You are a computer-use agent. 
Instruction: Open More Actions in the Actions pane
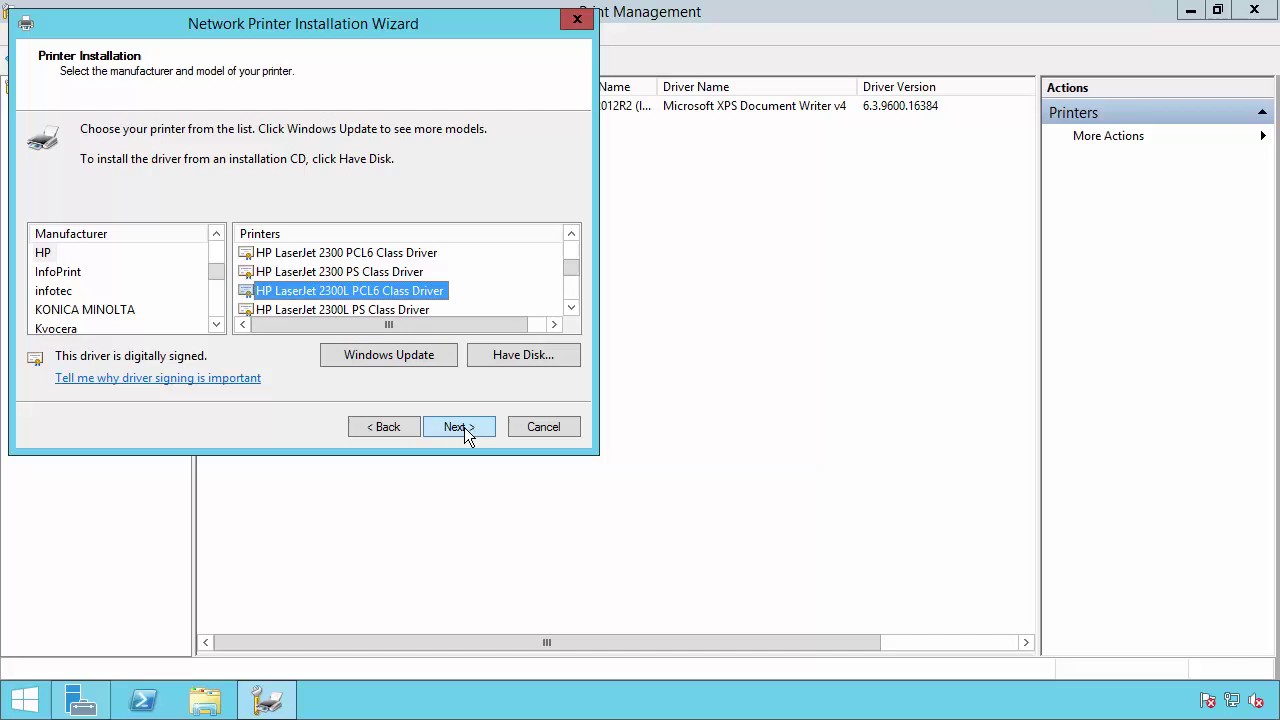(1108, 136)
